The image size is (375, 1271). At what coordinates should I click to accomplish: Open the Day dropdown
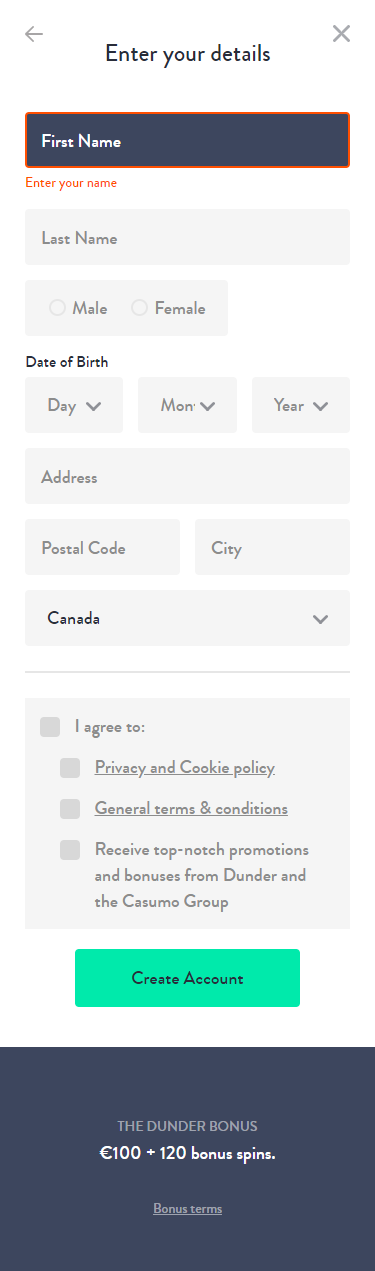(74, 405)
